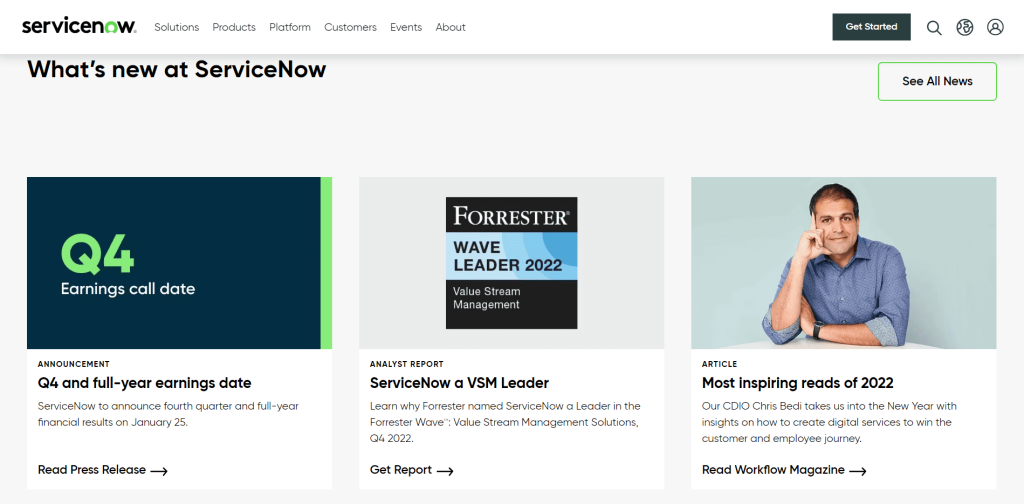Open the Platform menu

[x=290, y=27]
